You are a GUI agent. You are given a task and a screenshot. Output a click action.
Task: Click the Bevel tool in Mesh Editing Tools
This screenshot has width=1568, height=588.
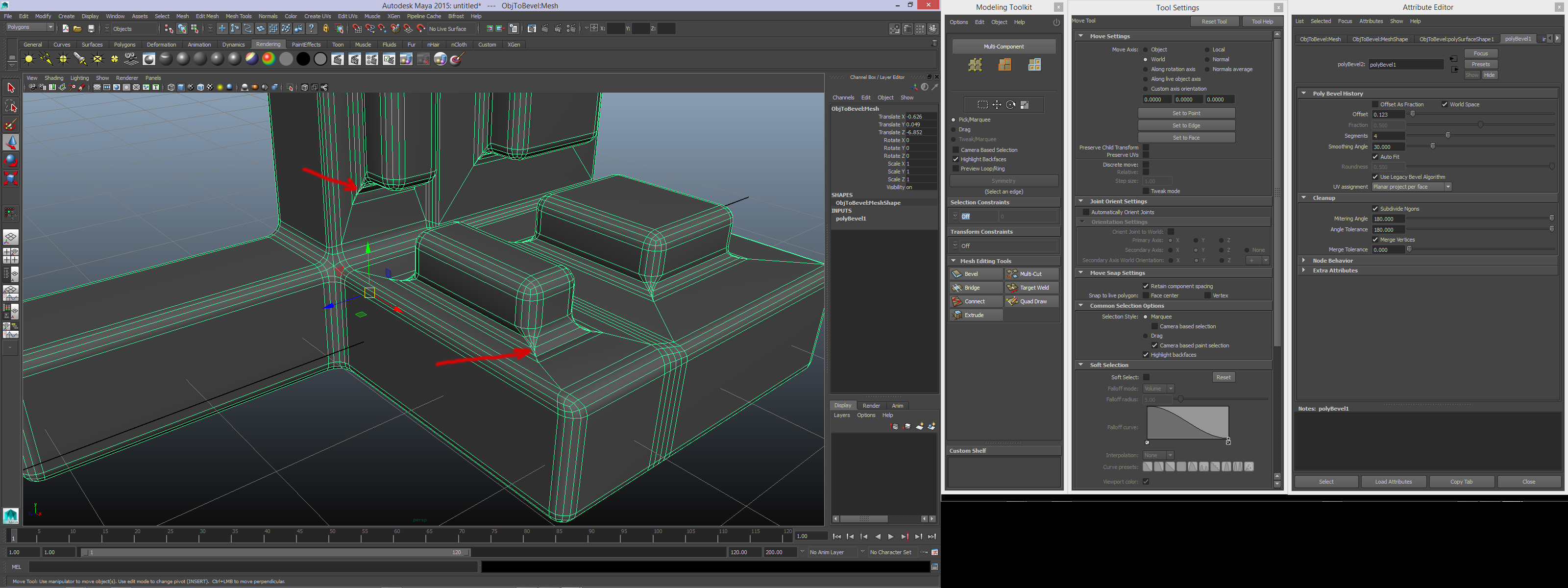click(975, 274)
